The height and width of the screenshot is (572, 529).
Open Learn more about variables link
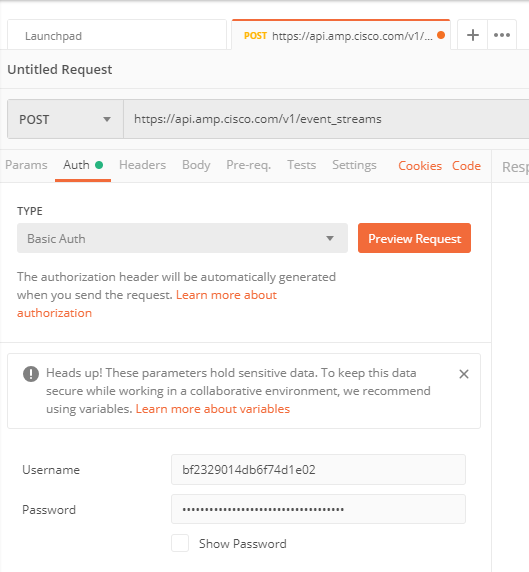[x=213, y=409]
